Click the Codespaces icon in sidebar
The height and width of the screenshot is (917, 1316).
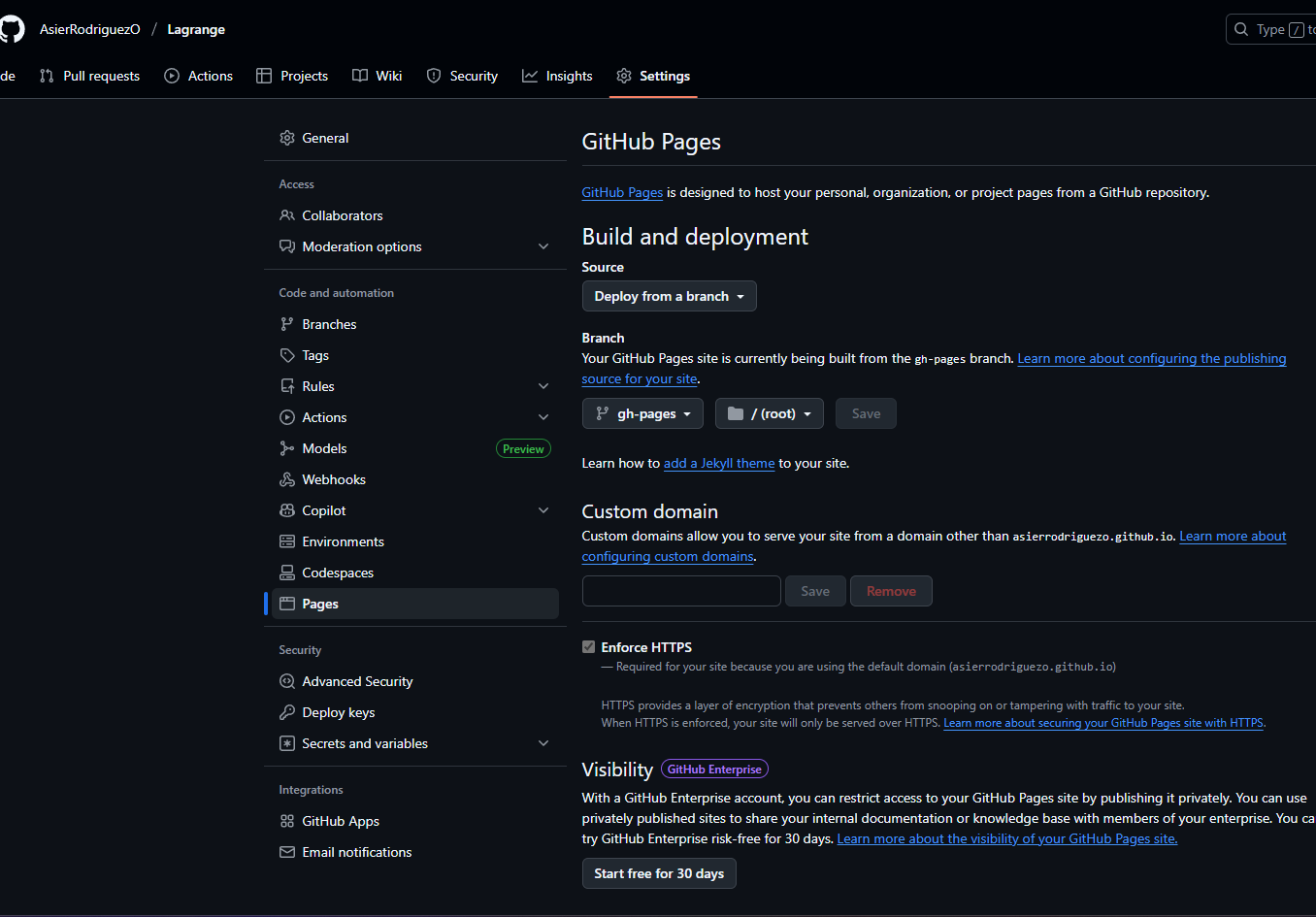pyautogui.click(x=287, y=573)
